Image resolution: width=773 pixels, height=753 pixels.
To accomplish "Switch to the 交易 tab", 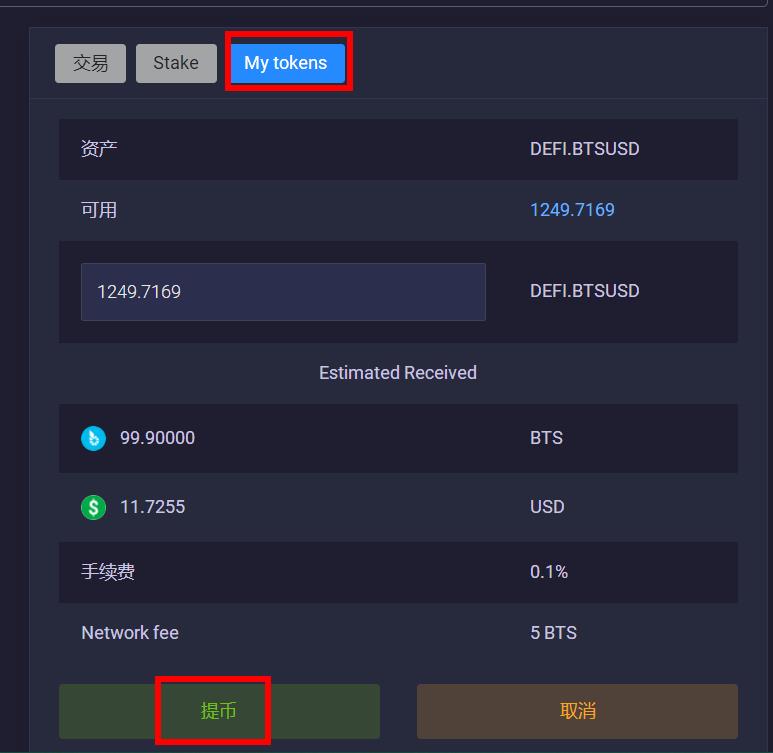I will tap(90, 63).
